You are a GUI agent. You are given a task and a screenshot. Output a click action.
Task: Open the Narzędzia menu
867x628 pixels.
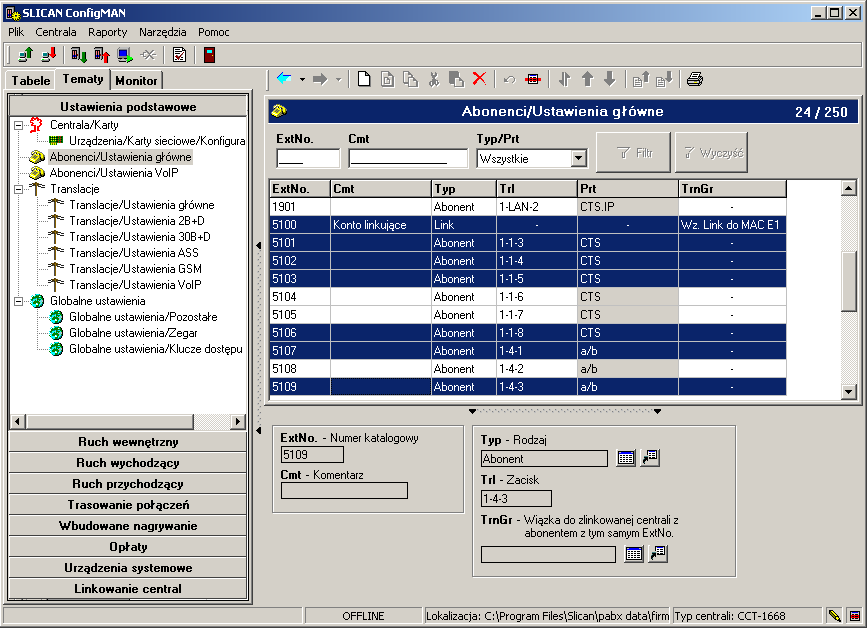[163, 32]
